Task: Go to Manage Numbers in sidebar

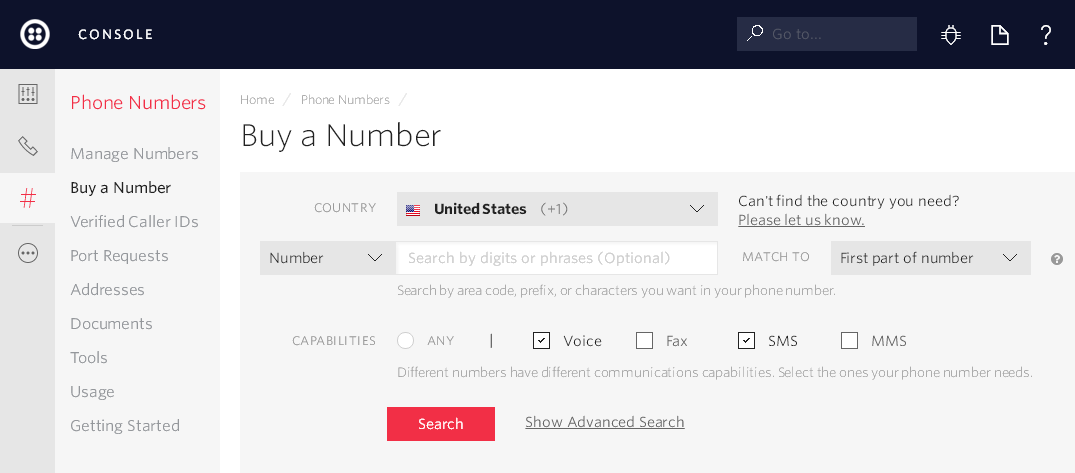Action: coord(134,154)
